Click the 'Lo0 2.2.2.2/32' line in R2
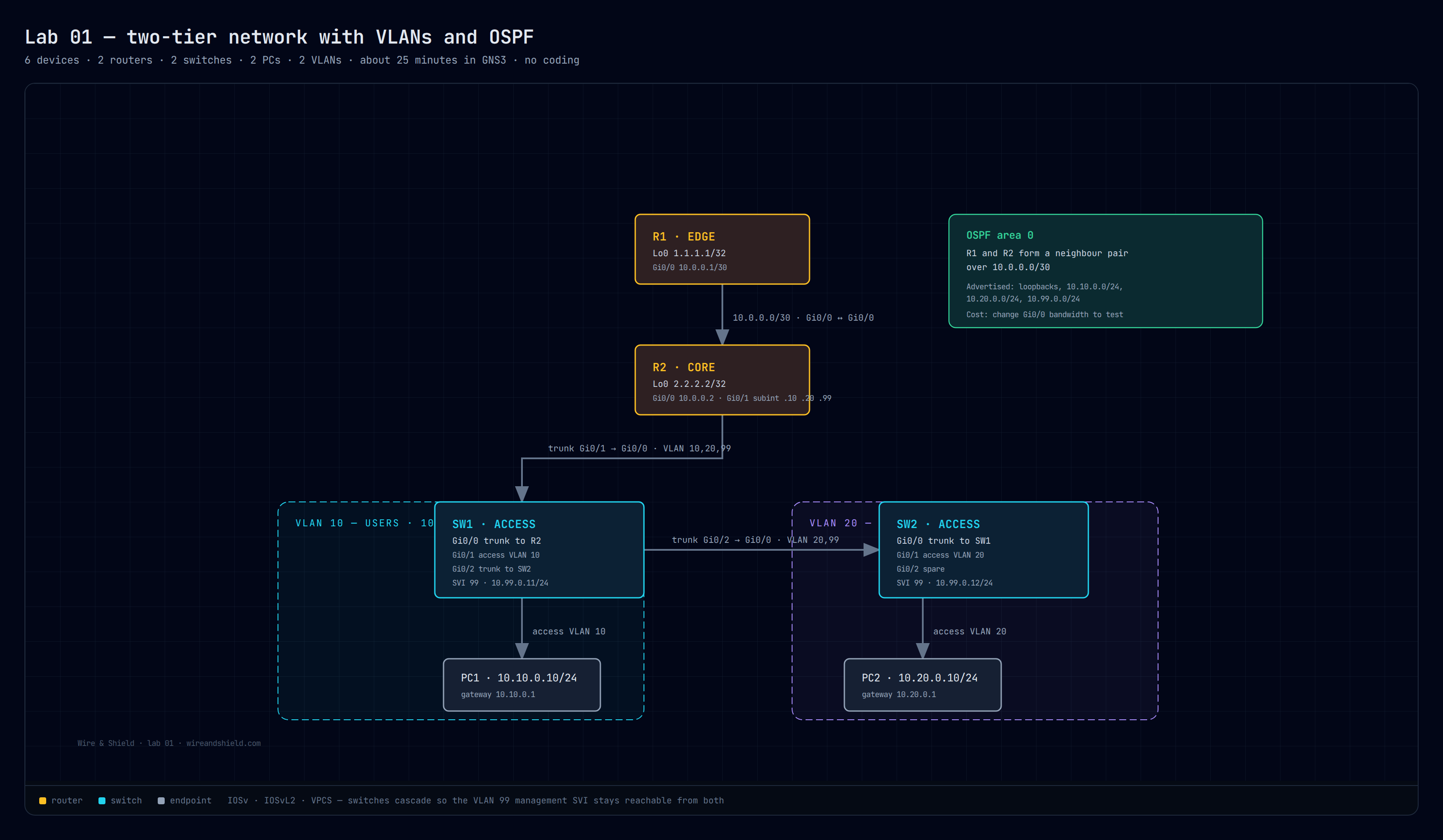Viewport: 1443px width, 840px height. 689,384
